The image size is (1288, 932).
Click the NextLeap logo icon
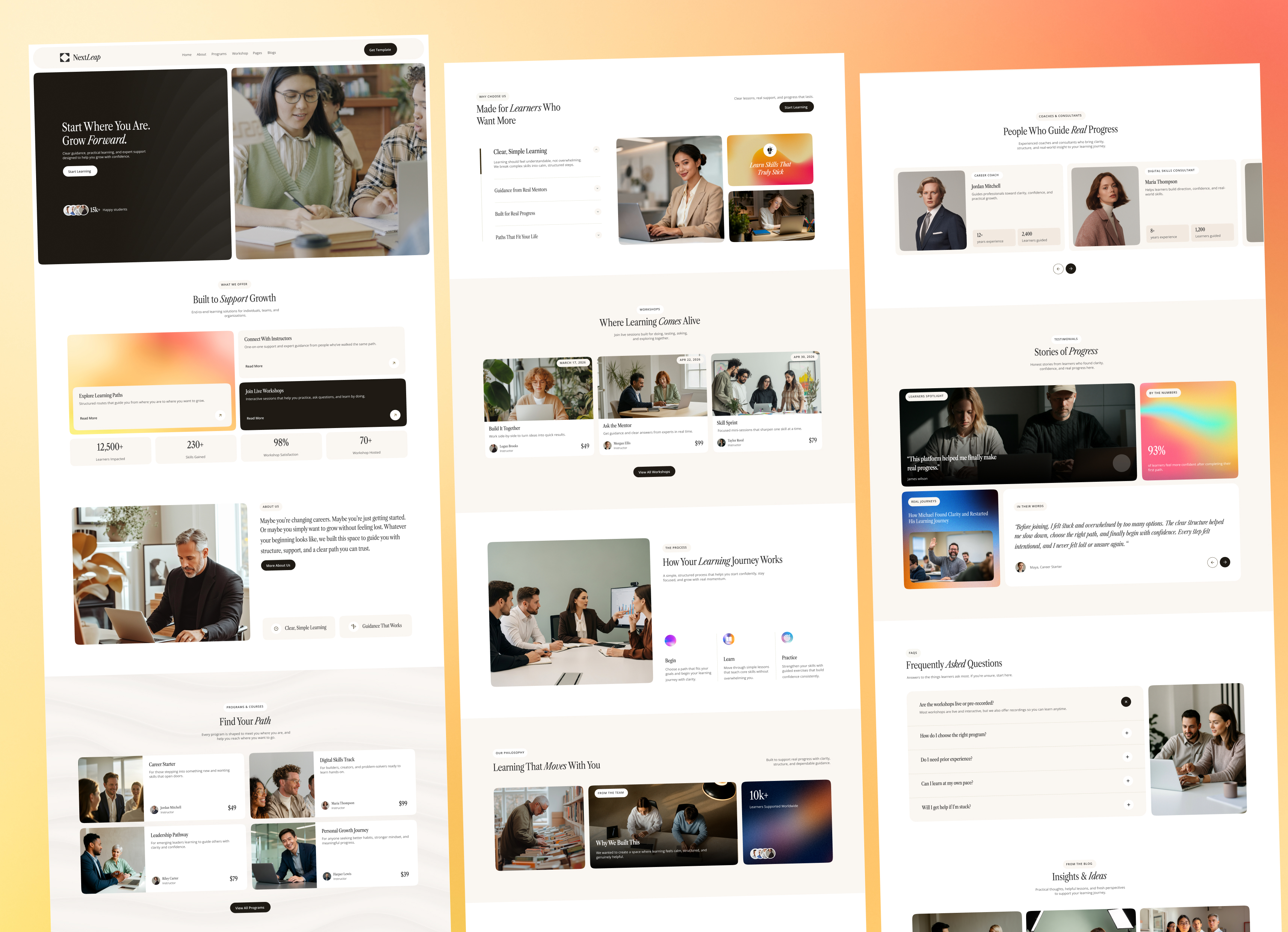(65, 57)
